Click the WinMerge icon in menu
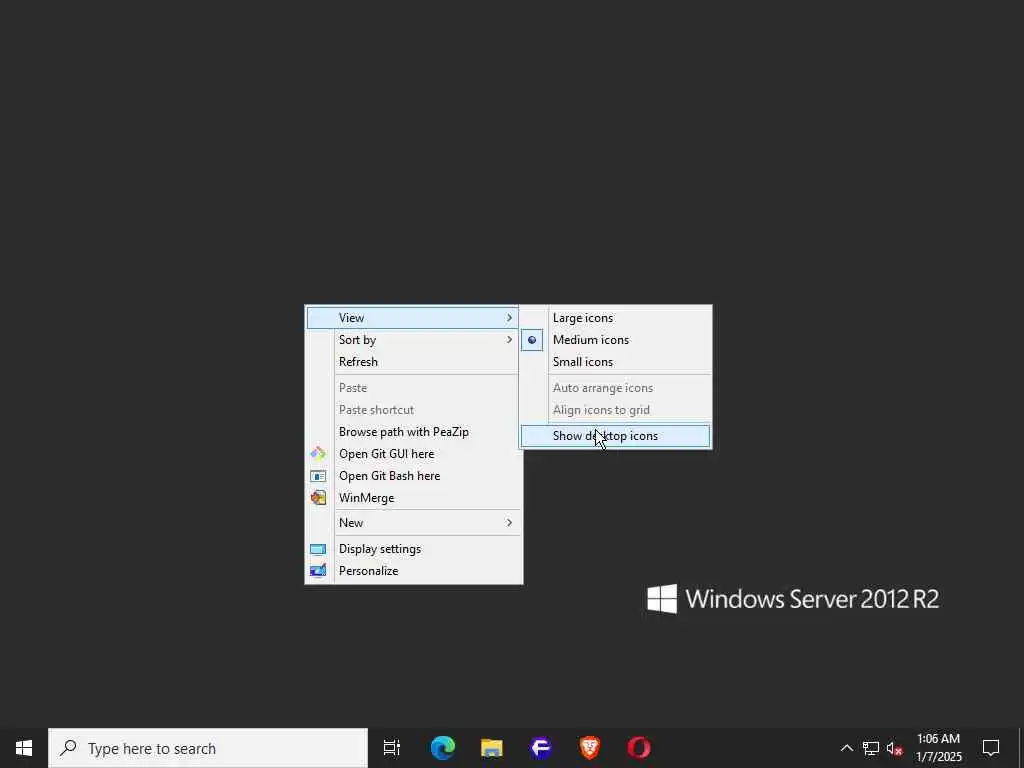1024x768 pixels. coord(318,498)
